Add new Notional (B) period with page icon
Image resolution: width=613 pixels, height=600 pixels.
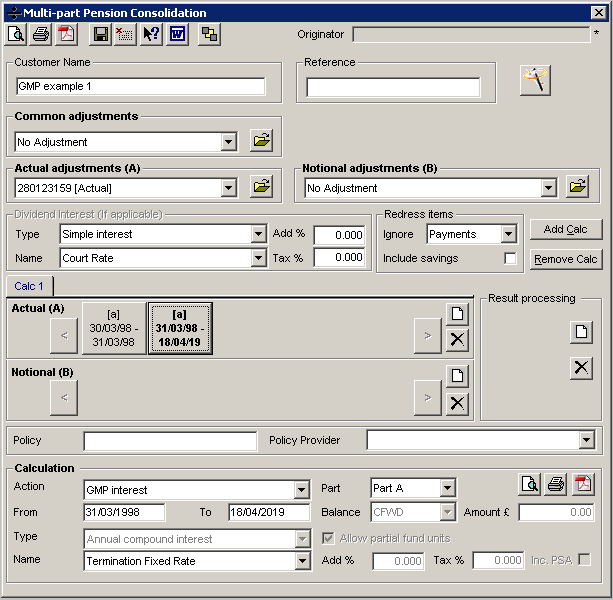(x=457, y=376)
